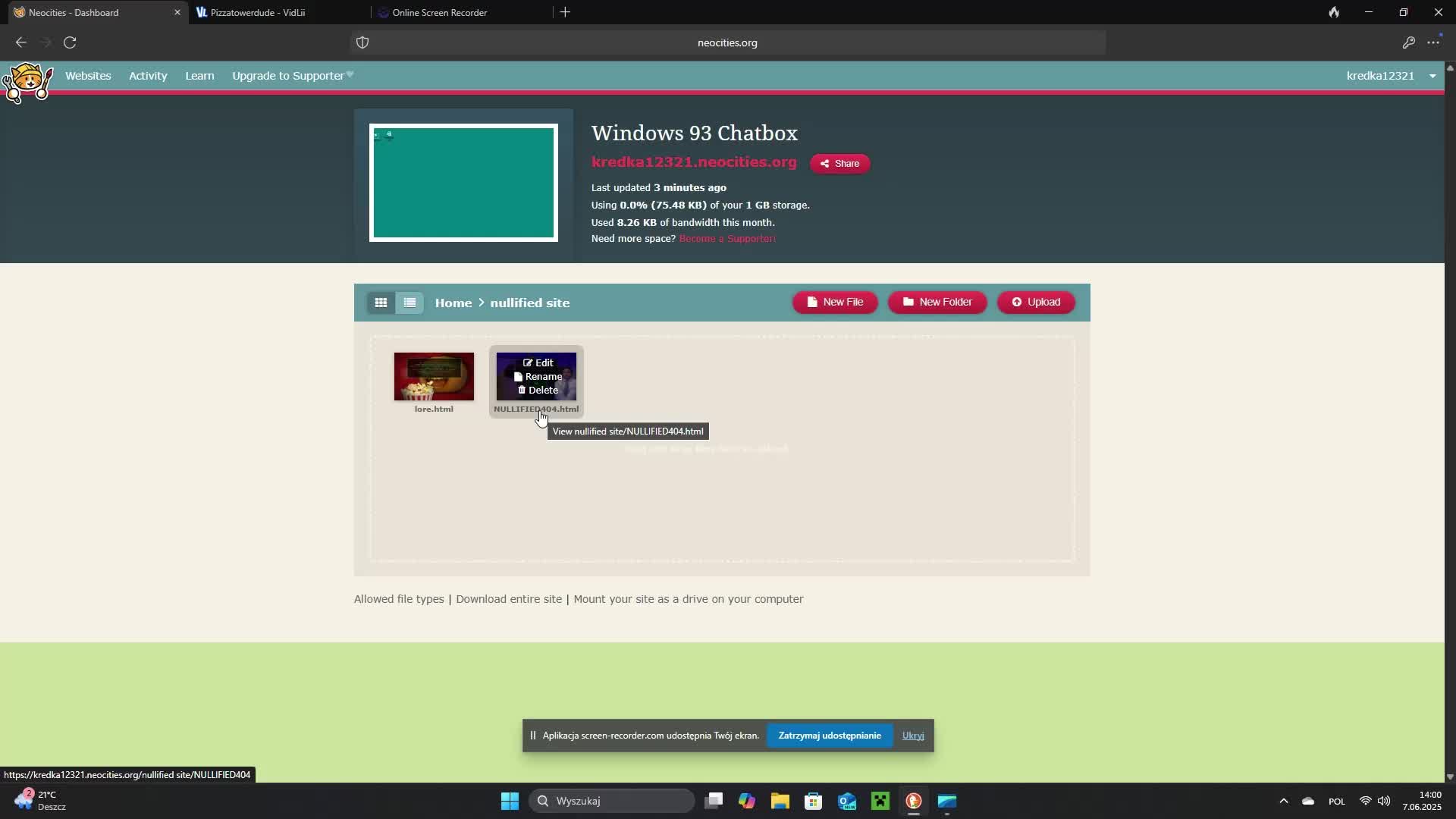Open browser menu three dots
Viewport: 1456px width, 819px height.
coord(1433,42)
